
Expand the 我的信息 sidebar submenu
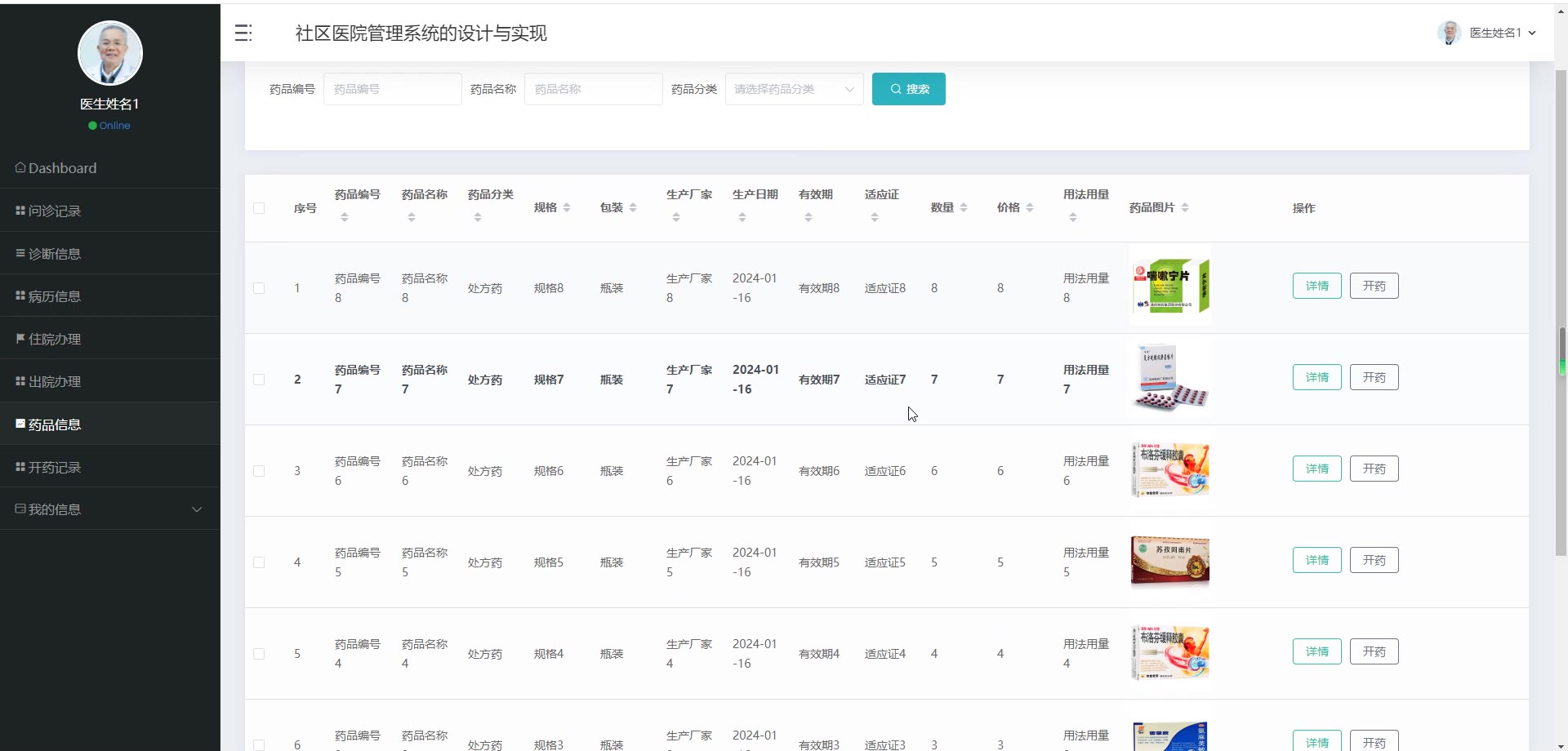tap(110, 509)
